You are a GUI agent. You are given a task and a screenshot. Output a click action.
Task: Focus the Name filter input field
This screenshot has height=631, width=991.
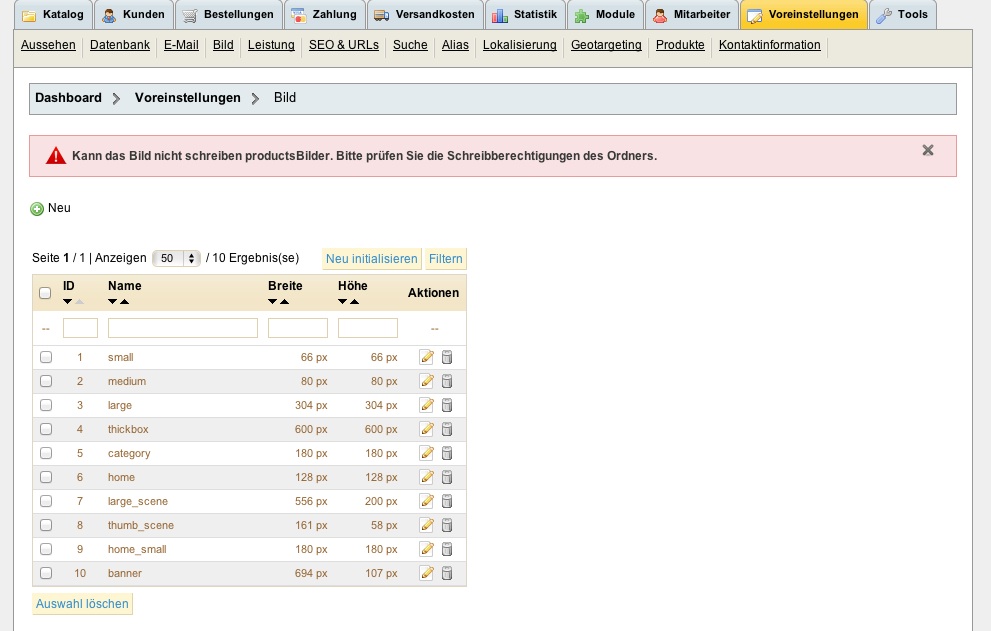coord(183,328)
